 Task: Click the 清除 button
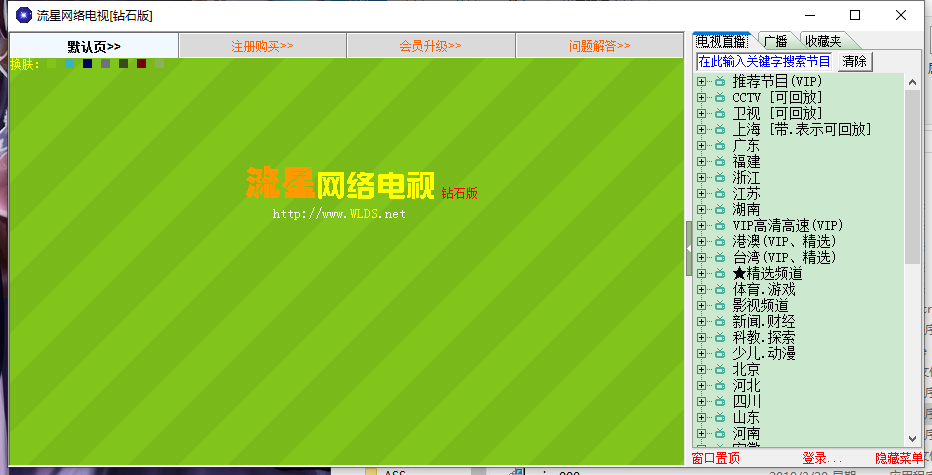click(x=855, y=61)
